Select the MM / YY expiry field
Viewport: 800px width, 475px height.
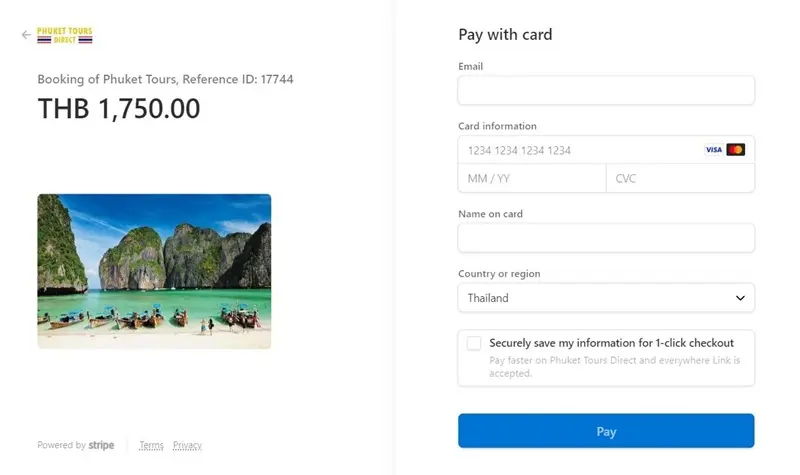(531, 179)
